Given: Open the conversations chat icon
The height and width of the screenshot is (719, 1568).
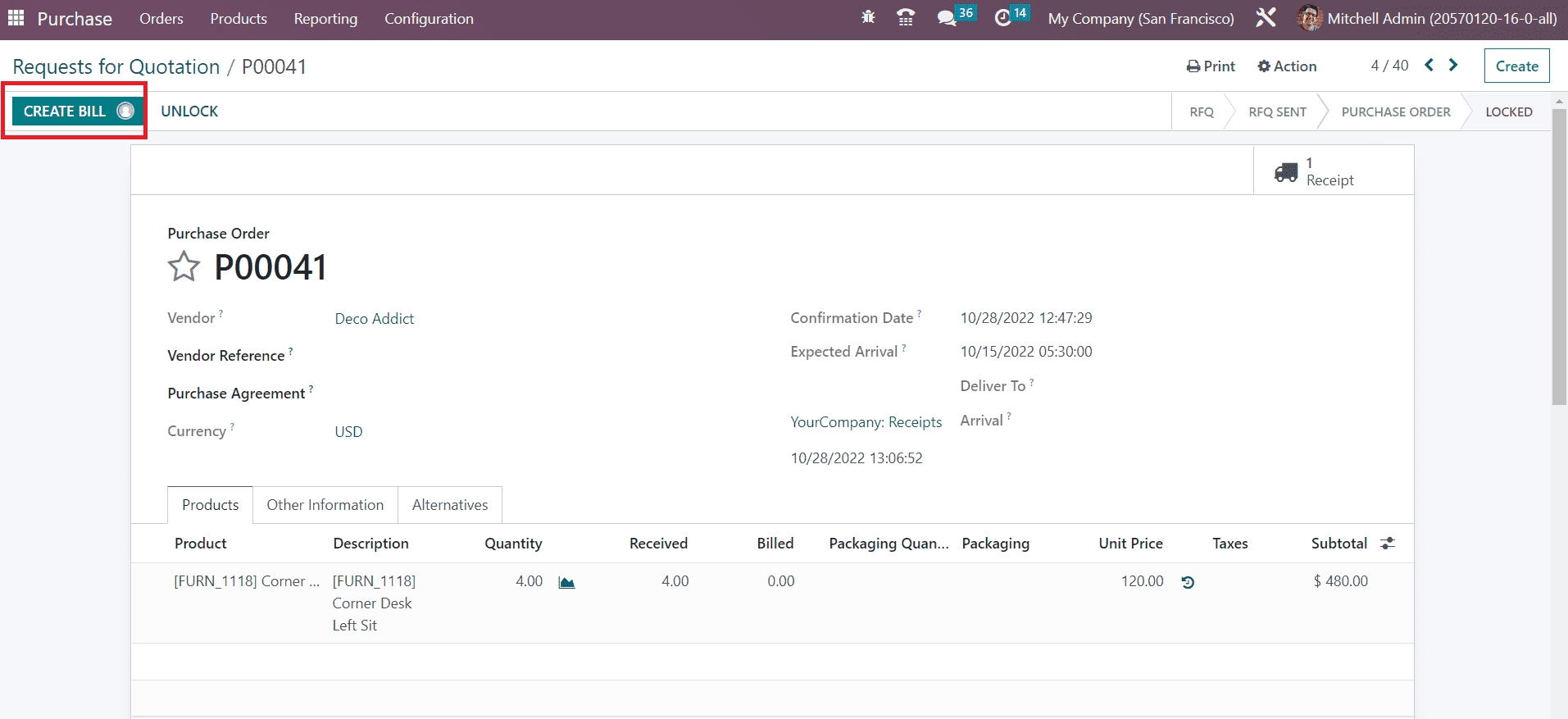Looking at the screenshot, I should (x=947, y=18).
